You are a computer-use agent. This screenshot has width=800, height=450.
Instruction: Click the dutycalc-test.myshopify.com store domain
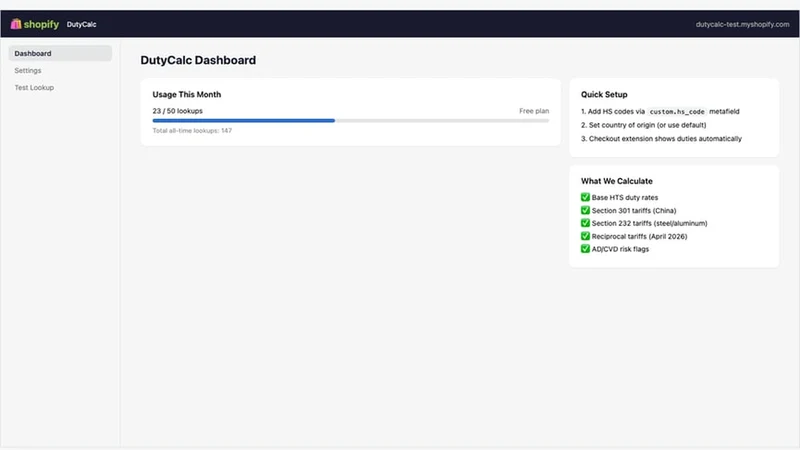(x=742, y=24)
